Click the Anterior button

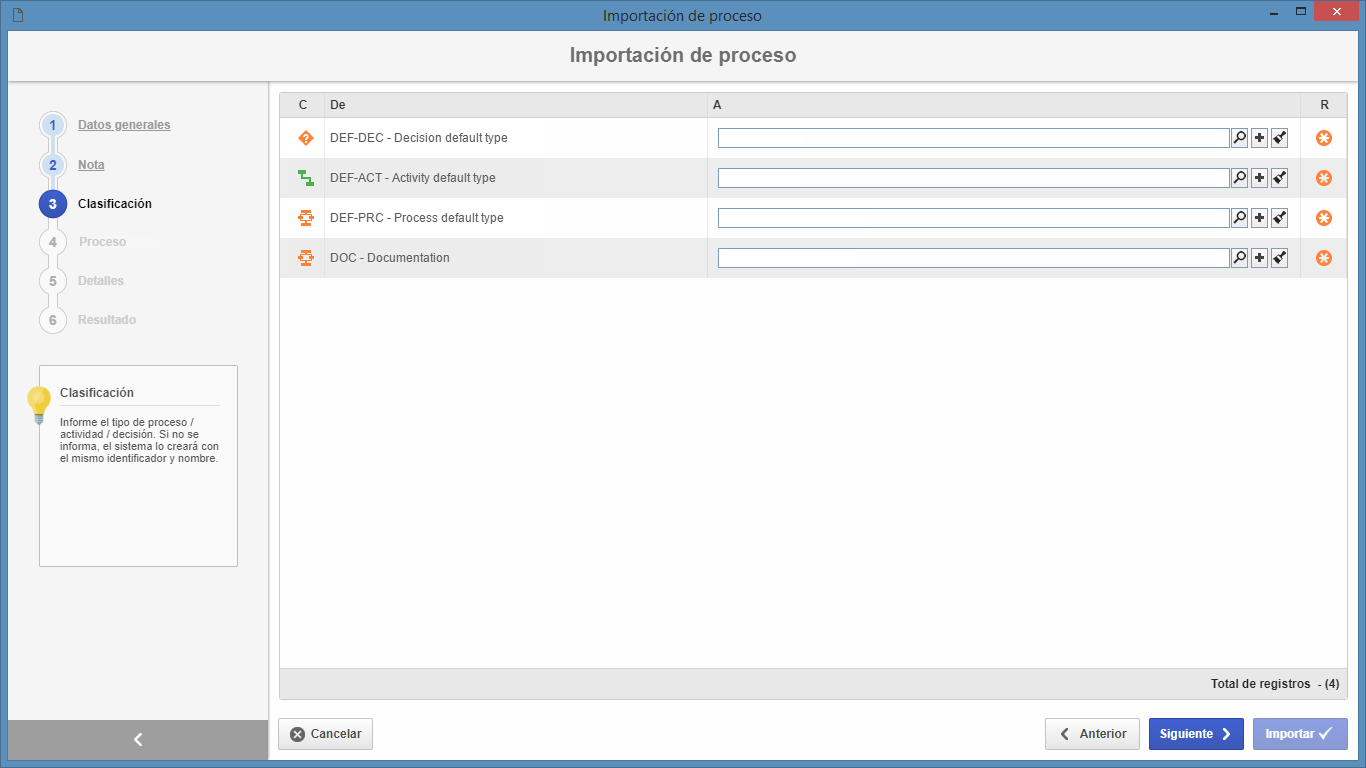click(1092, 734)
